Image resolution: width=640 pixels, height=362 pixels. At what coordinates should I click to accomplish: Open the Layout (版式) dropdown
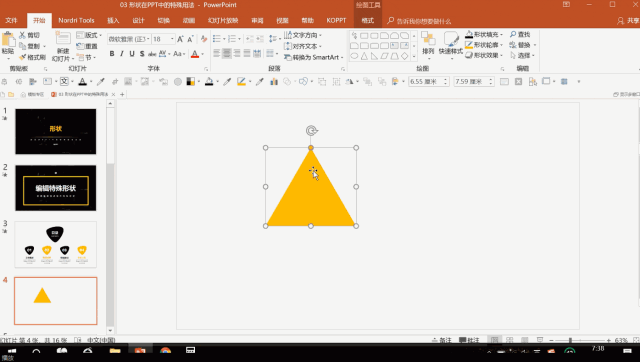tap(89, 35)
